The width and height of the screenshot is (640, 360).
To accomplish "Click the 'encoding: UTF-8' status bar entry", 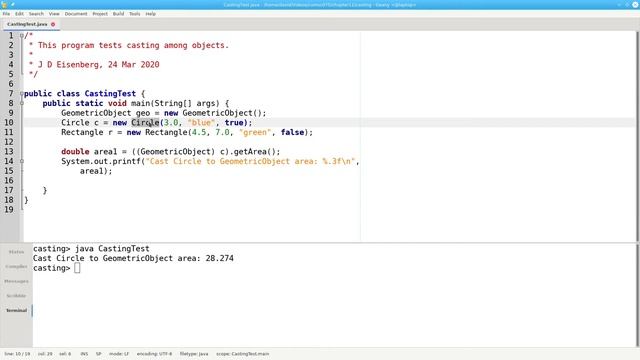I will 154,354.
